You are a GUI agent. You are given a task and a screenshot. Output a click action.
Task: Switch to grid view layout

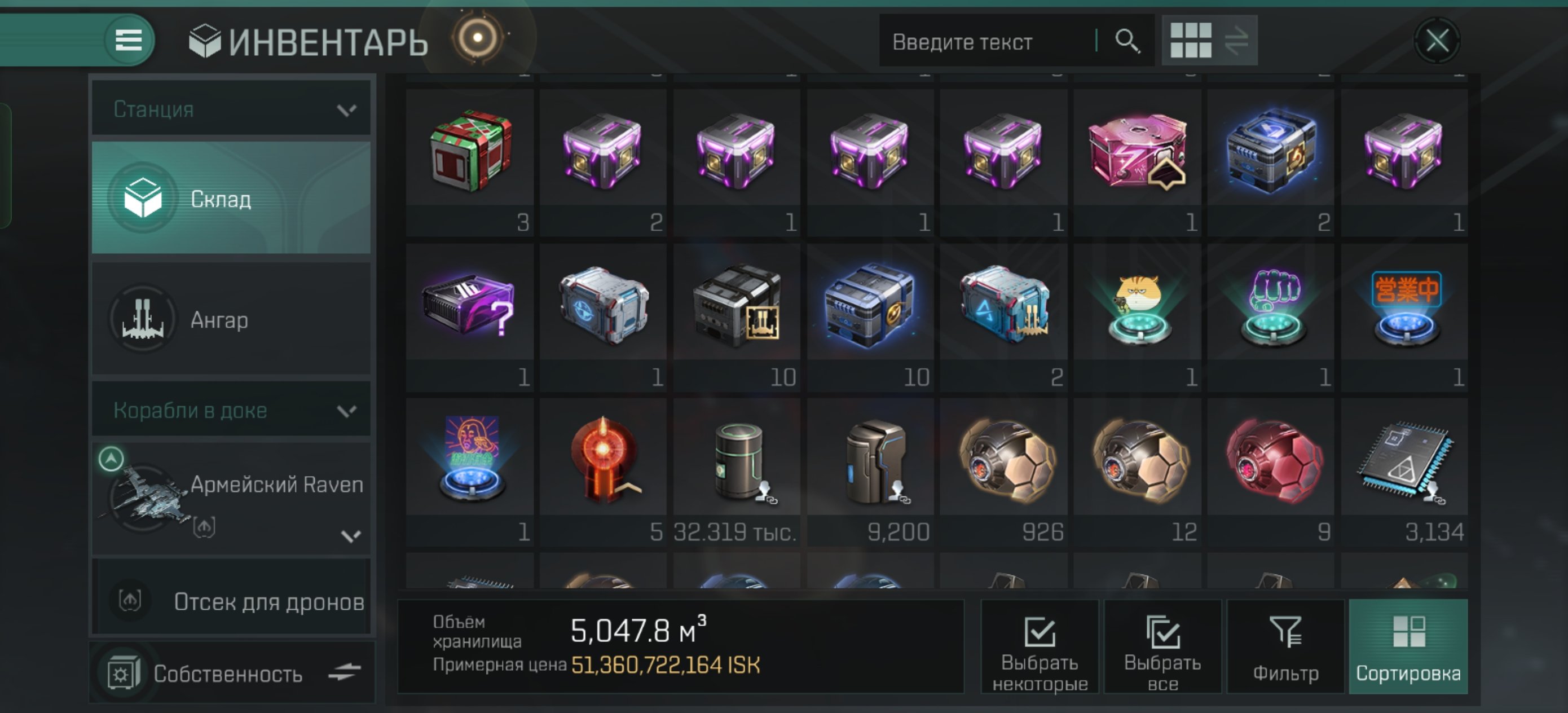click(x=1190, y=41)
